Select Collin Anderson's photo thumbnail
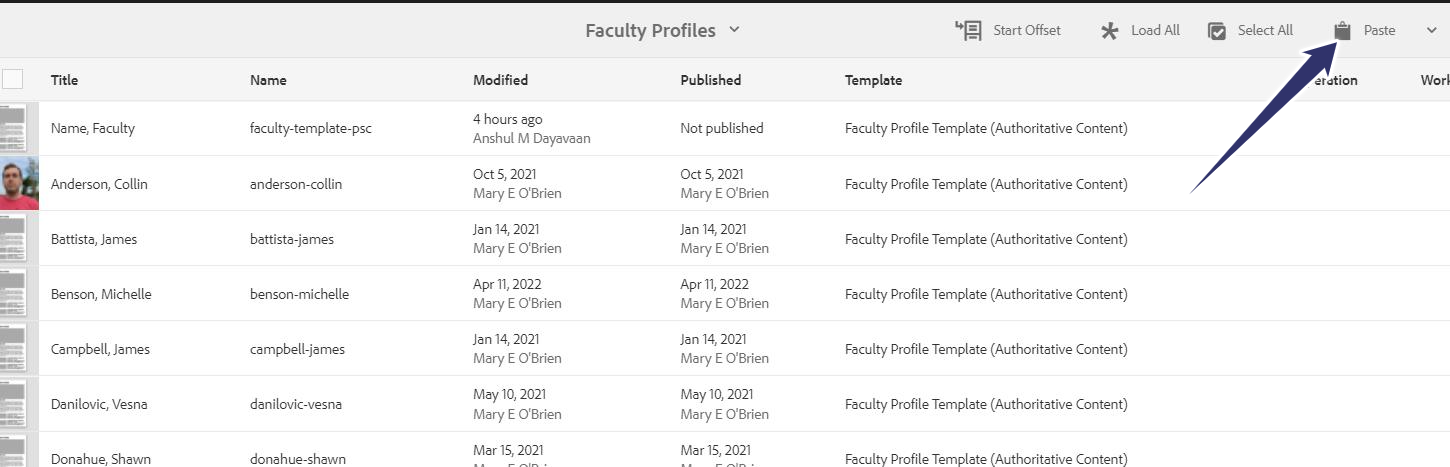This screenshot has width=1450, height=467. point(19,183)
